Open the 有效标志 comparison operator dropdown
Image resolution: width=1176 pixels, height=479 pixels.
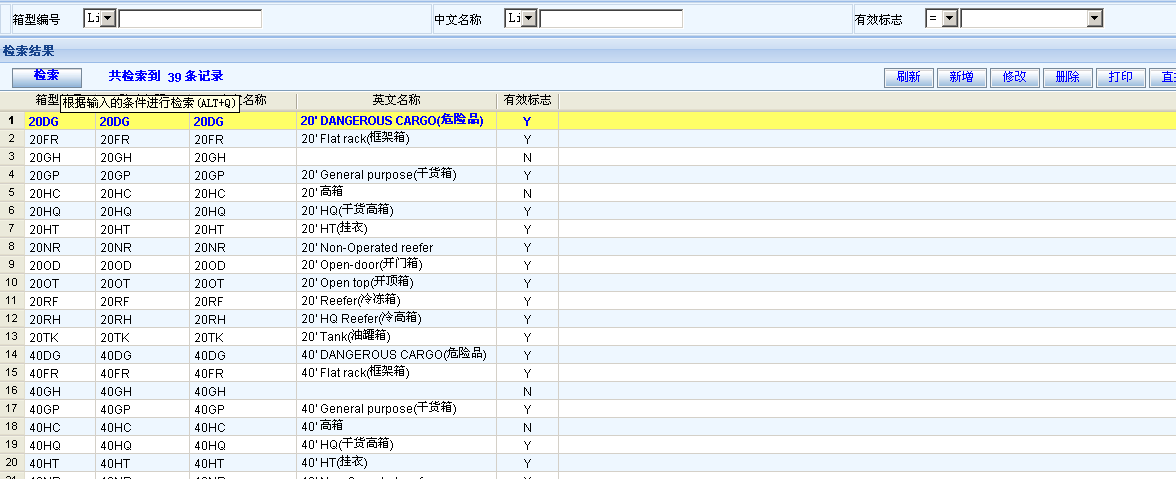click(949, 19)
